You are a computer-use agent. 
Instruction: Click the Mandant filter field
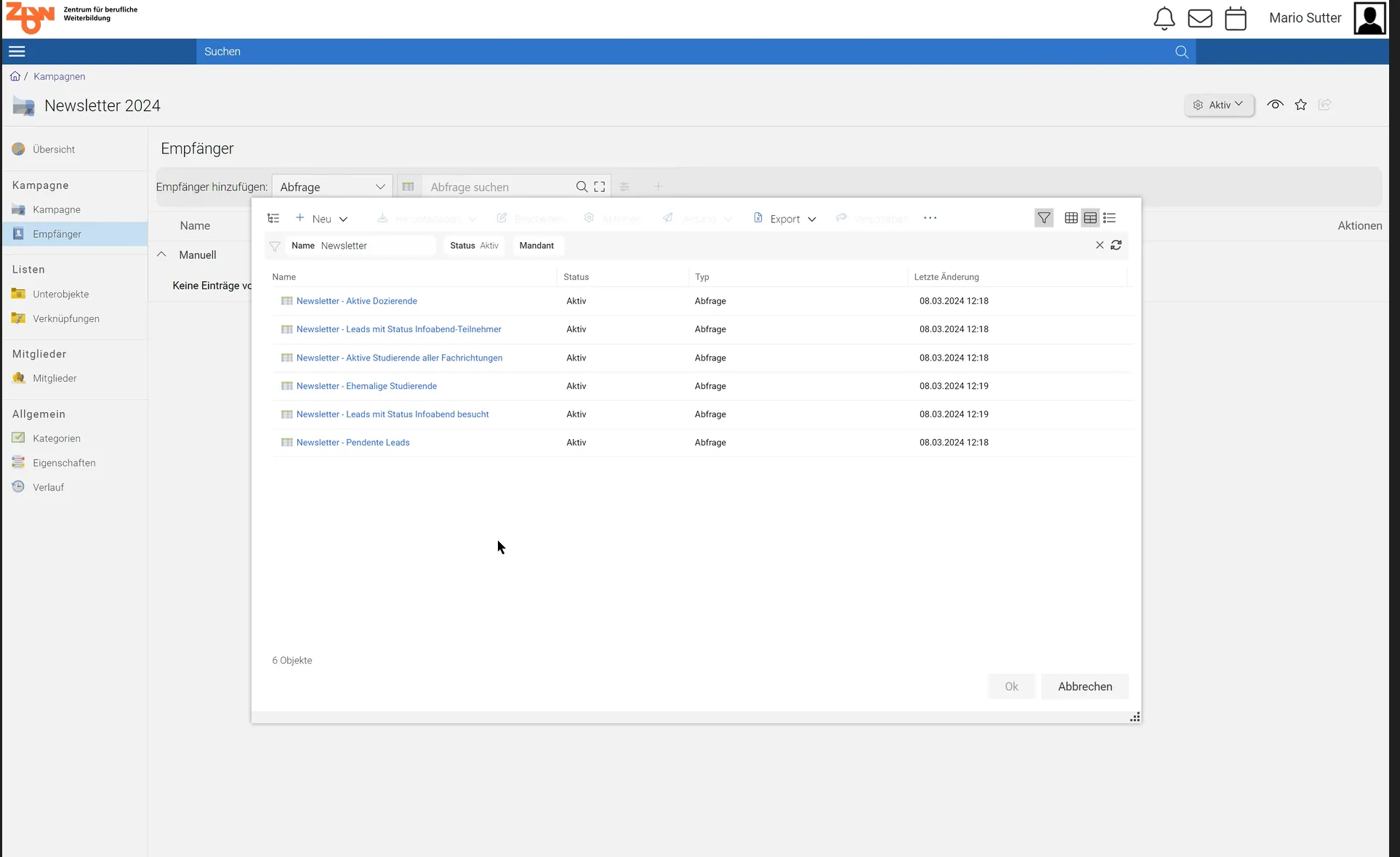click(537, 246)
